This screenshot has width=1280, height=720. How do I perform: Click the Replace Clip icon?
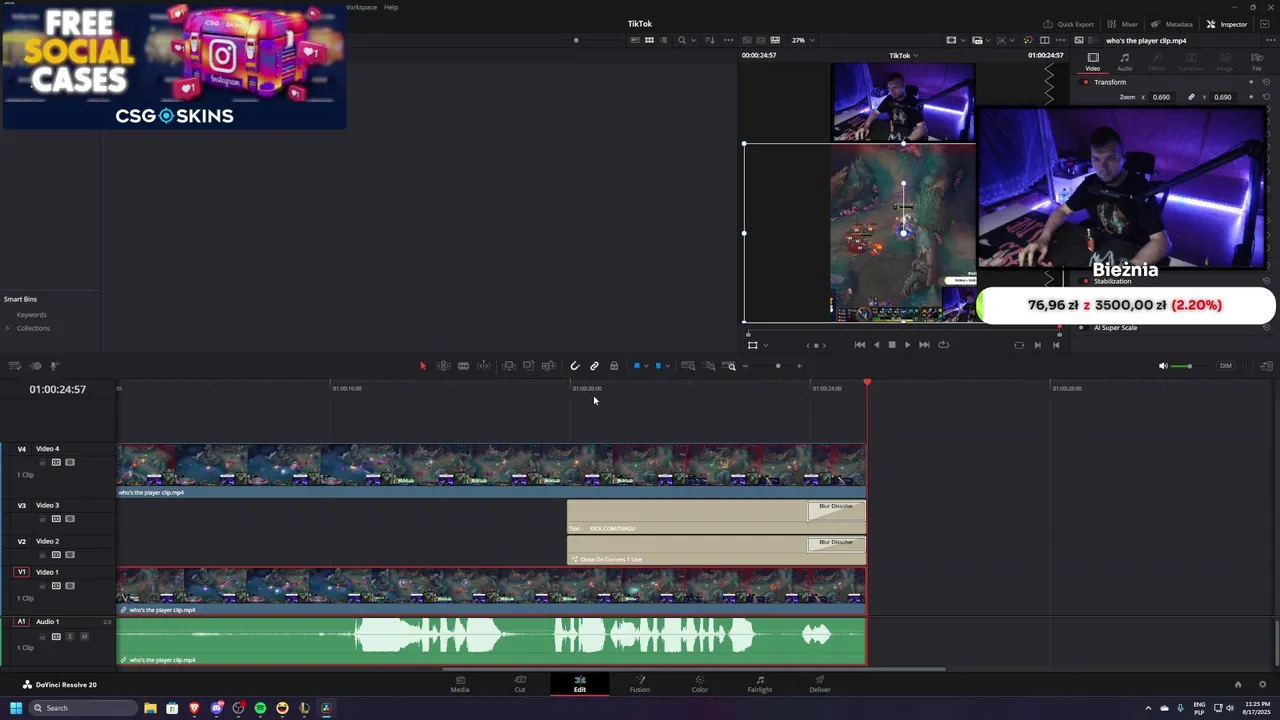pyautogui.click(x=548, y=366)
